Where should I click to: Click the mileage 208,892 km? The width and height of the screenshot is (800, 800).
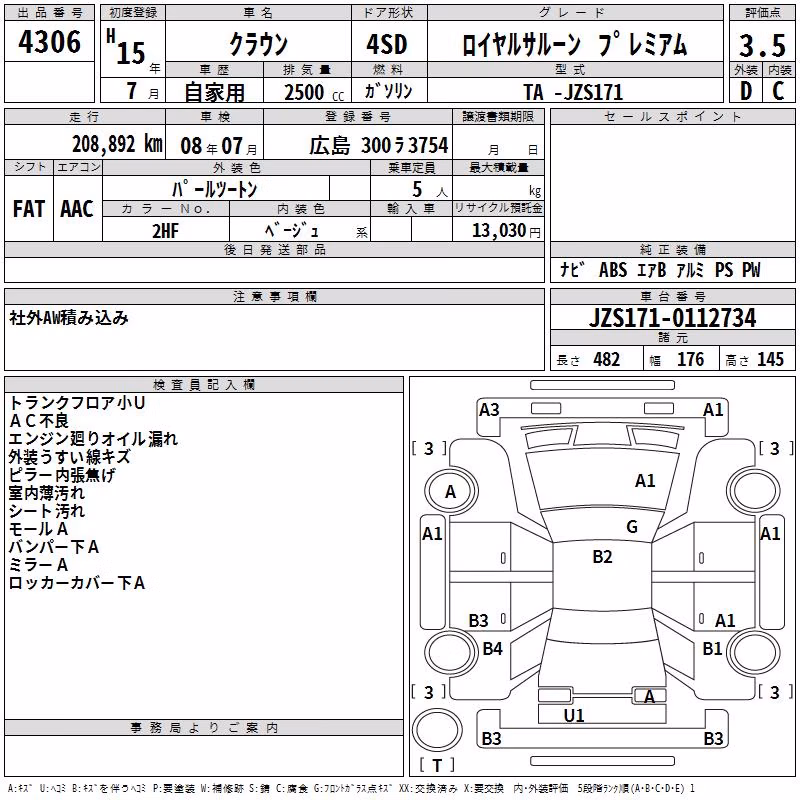(x=117, y=144)
